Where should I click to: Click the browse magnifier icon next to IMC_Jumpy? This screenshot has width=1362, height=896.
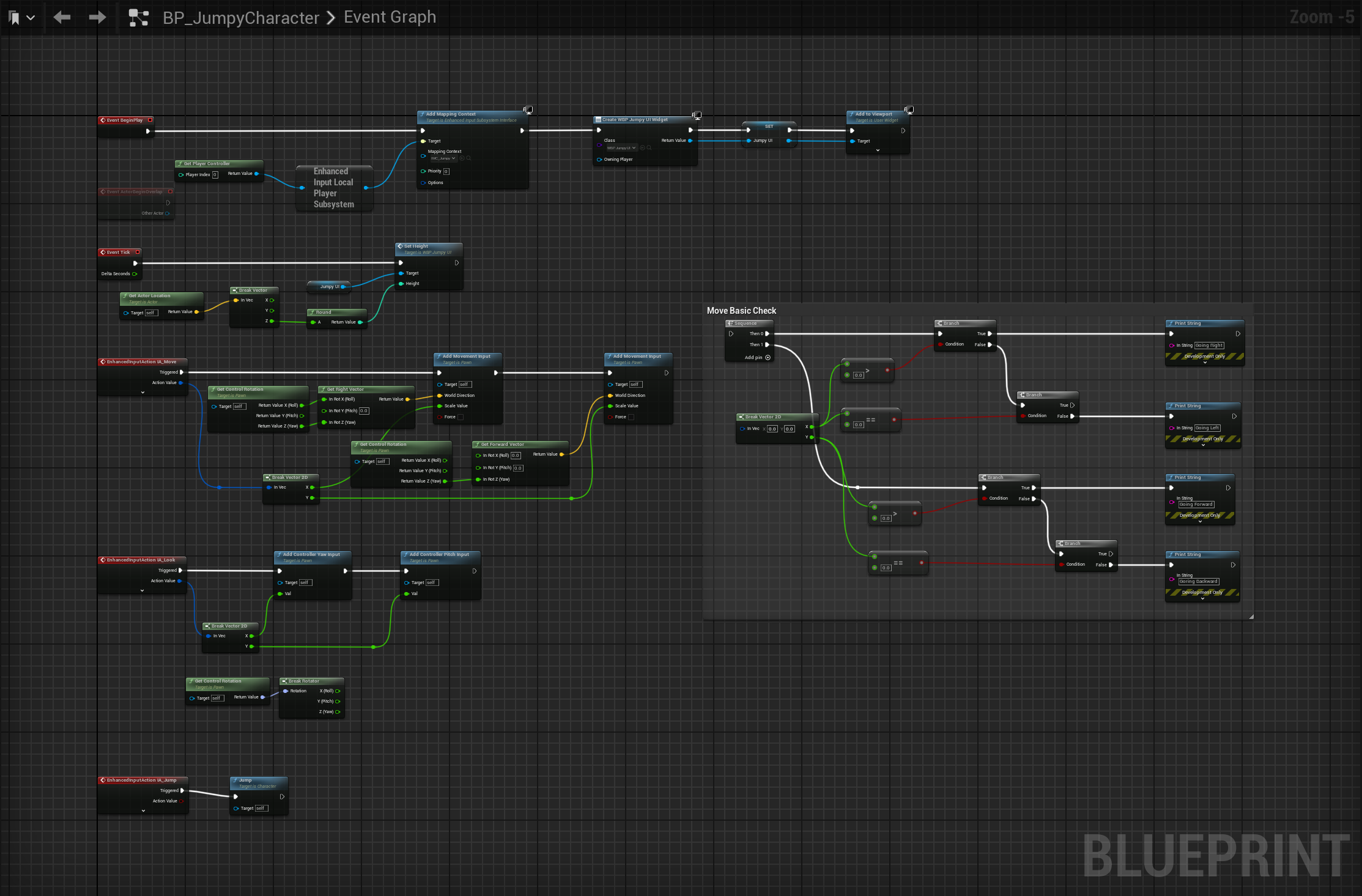(x=469, y=158)
